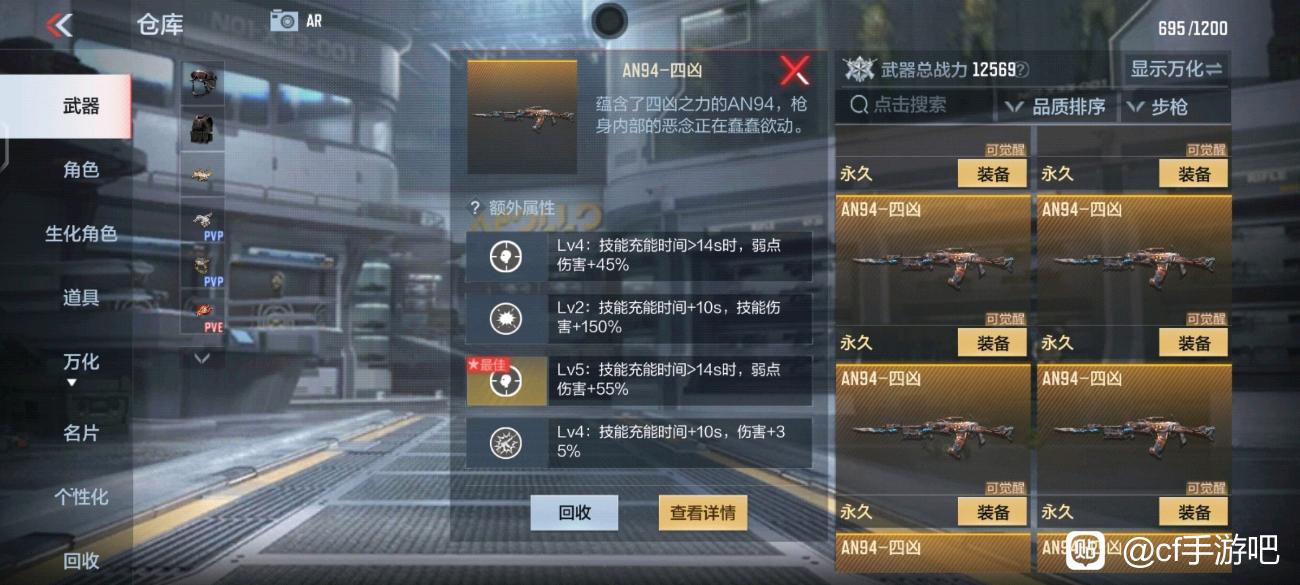The height and width of the screenshot is (585, 1300).
Task: Open the 品质排序 sort dropdown
Action: point(1057,106)
